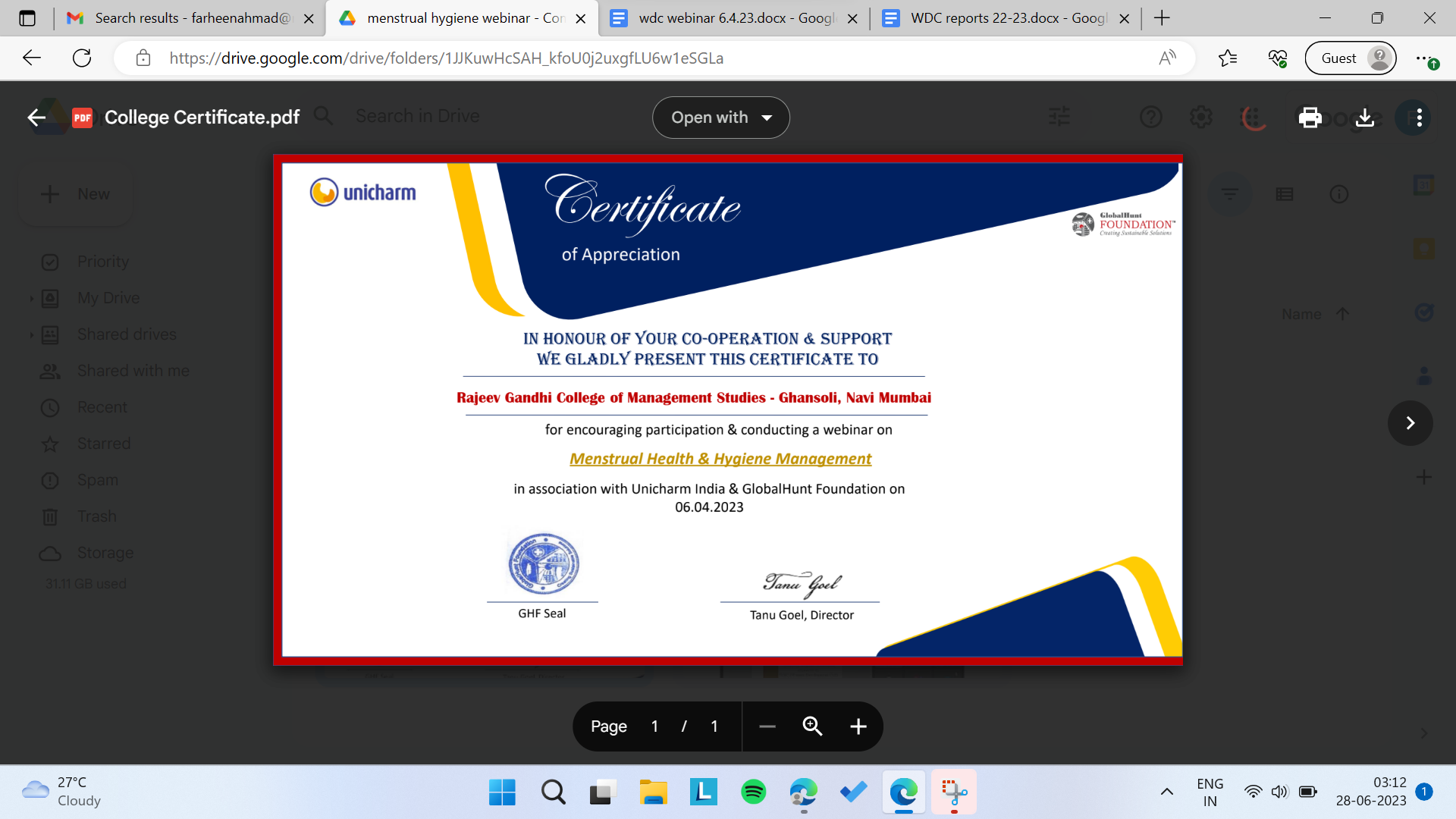Activate Read aloud in address bar

[1167, 58]
